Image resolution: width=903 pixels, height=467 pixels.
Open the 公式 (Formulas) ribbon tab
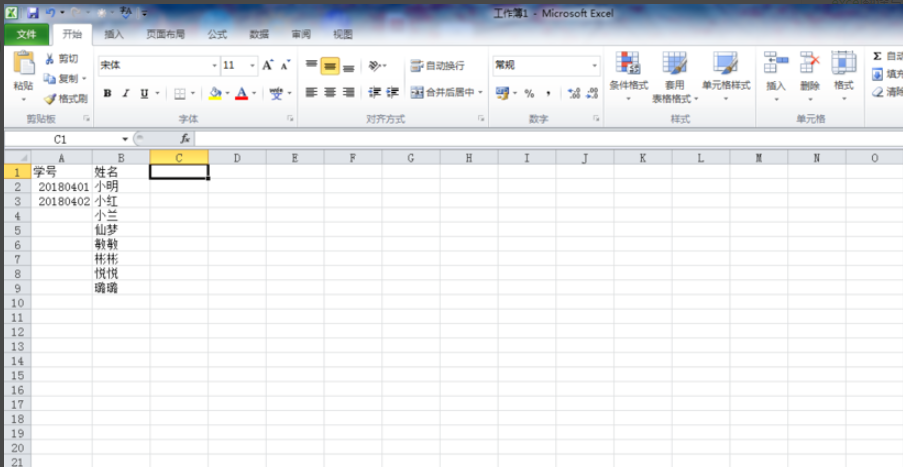pyautogui.click(x=217, y=34)
